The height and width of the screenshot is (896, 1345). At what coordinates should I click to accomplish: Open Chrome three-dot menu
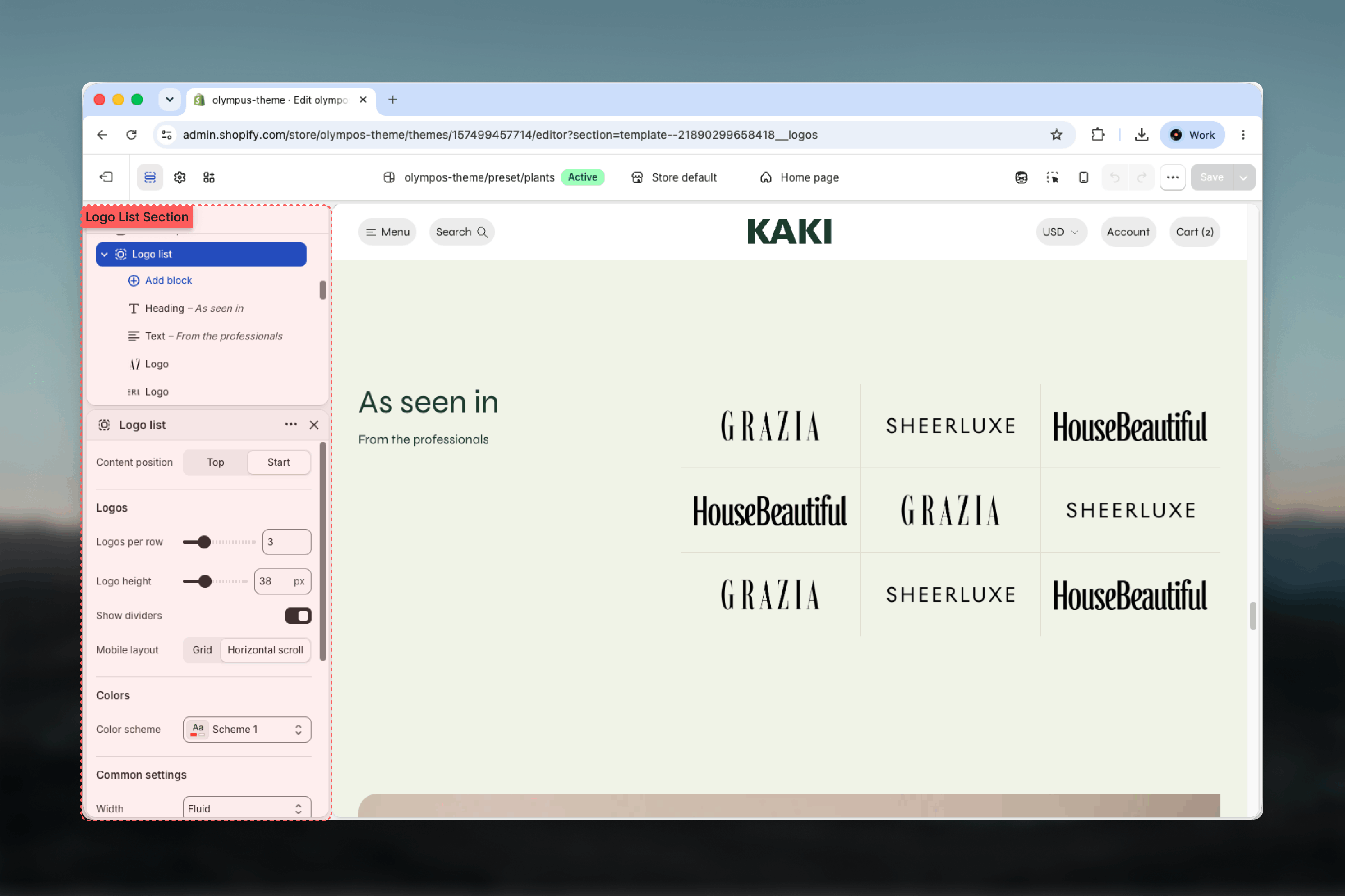[1243, 135]
